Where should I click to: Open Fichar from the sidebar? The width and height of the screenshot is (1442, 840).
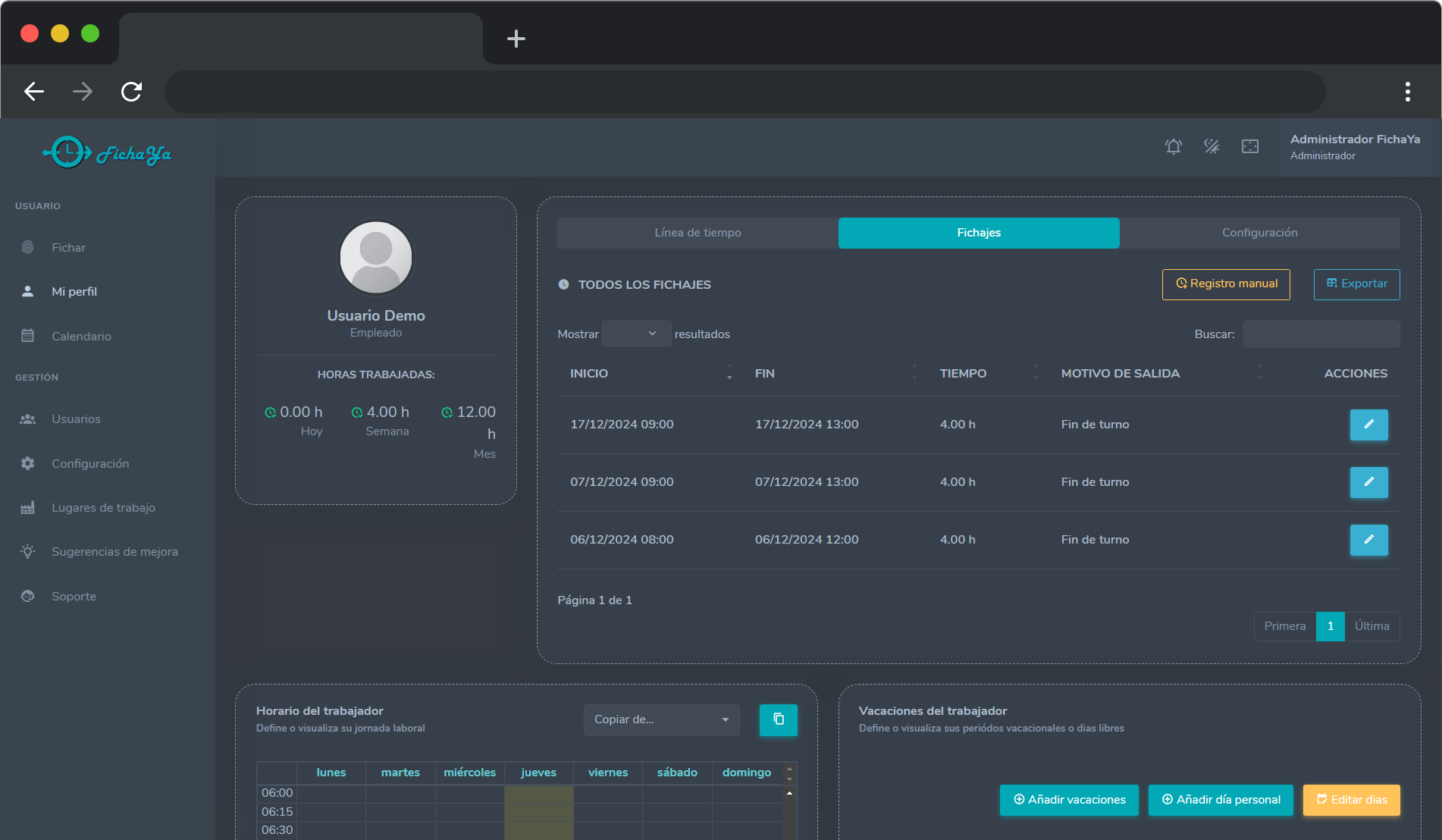click(x=68, y=248)
